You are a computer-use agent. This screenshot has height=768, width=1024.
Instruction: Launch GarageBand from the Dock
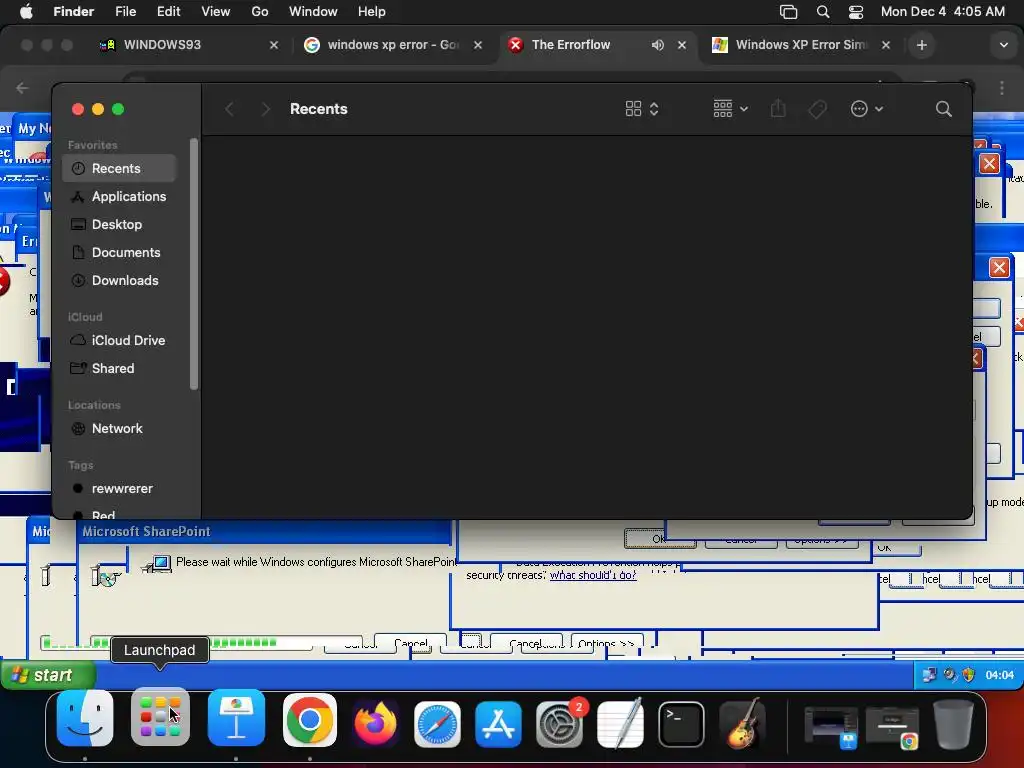[x=742, y=724]
